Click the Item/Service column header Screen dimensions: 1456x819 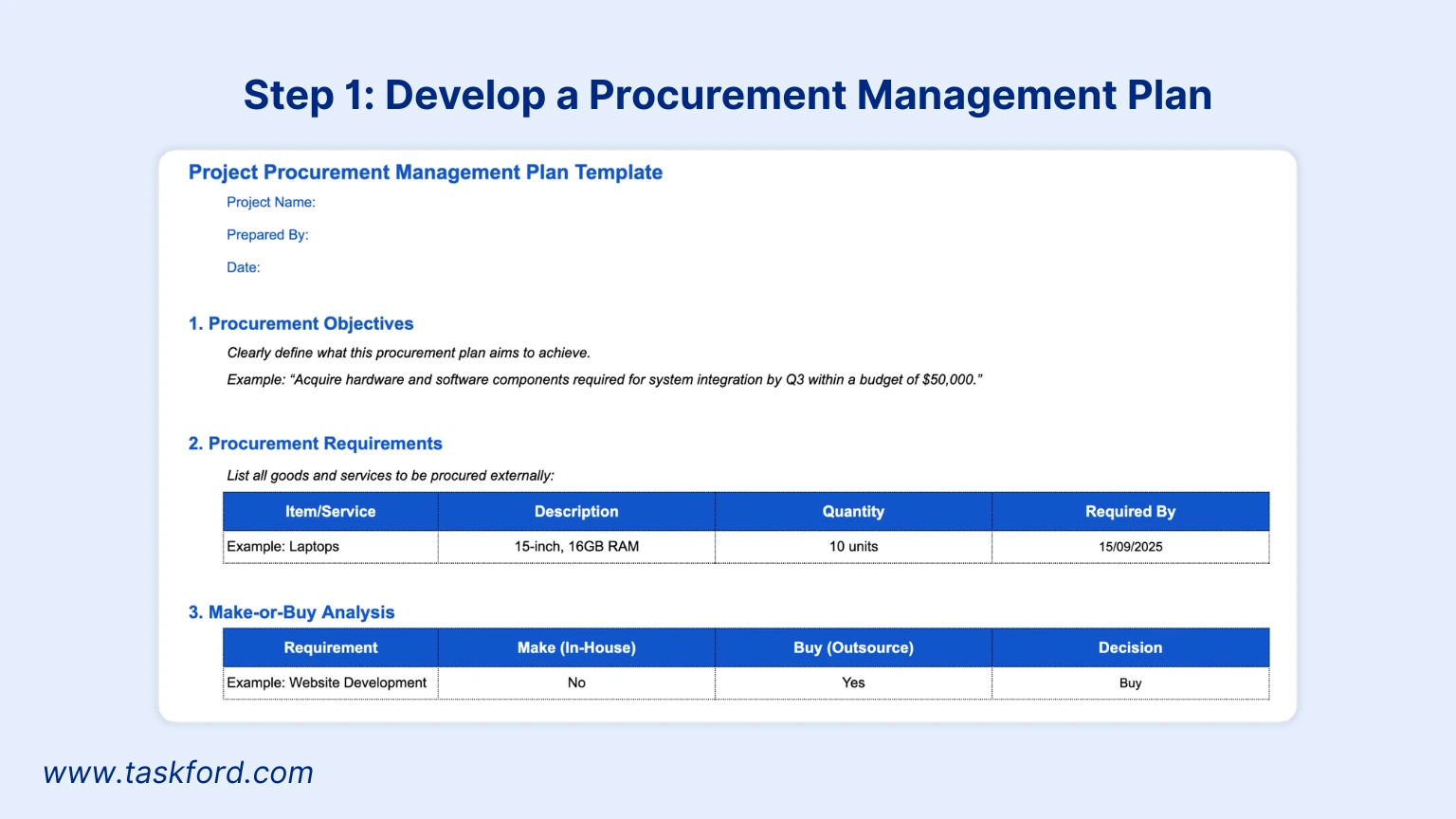pos(330,511)
